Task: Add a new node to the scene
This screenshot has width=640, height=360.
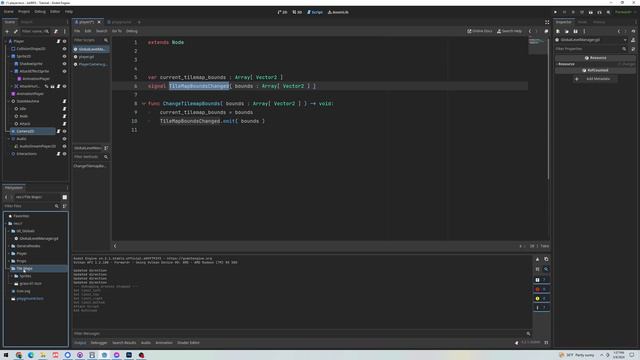Action: [x=7, y=31]
